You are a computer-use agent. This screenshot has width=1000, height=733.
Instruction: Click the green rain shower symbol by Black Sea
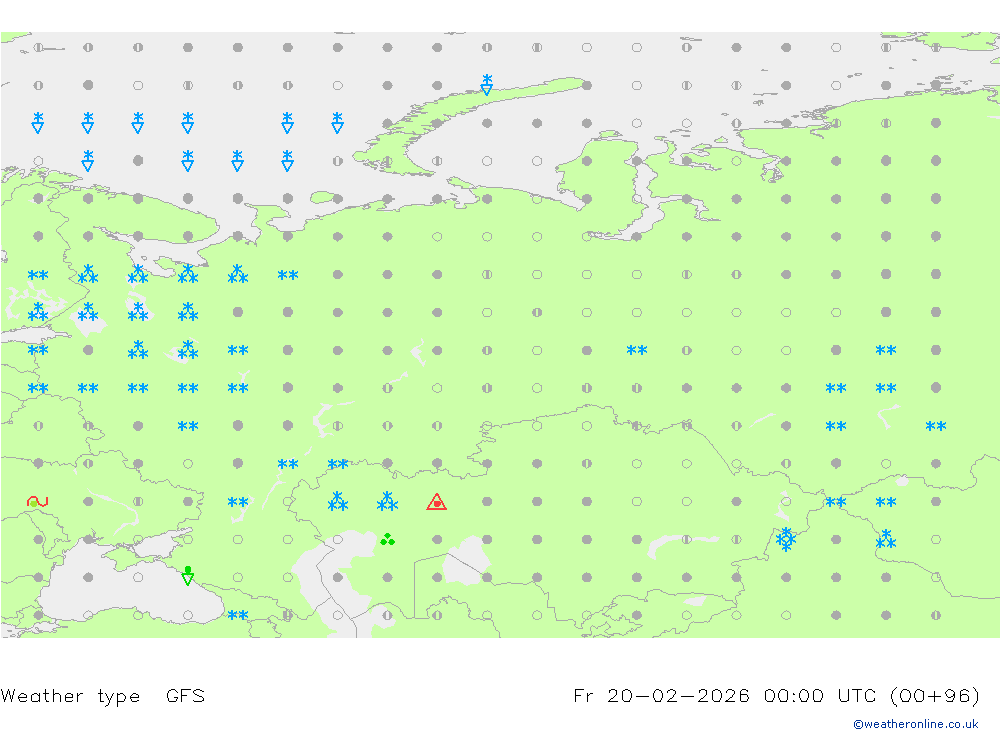click(188, 575)
